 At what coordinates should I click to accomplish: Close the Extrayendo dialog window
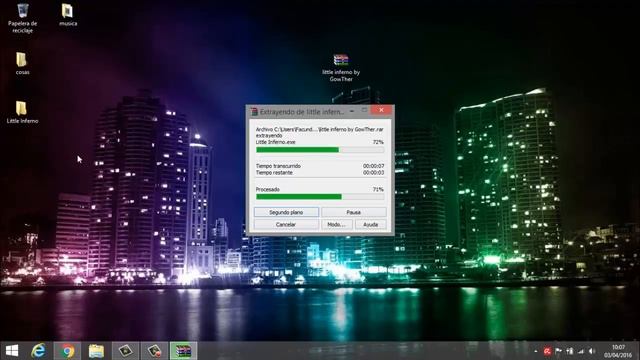click(x=381, y=110)
